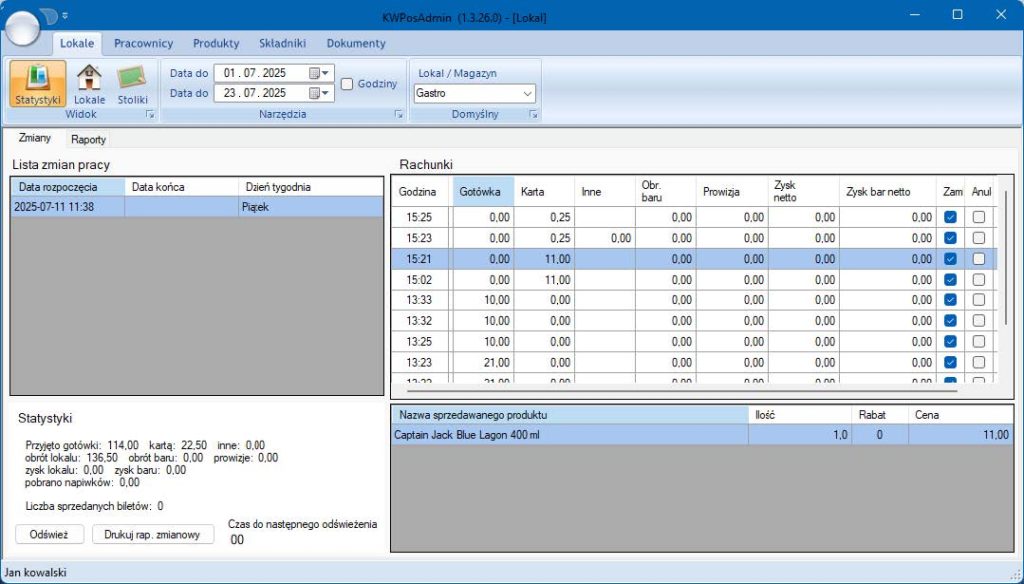Open the Statystyki view
The width and height of the screenshot is (1024, 584).
39,84
